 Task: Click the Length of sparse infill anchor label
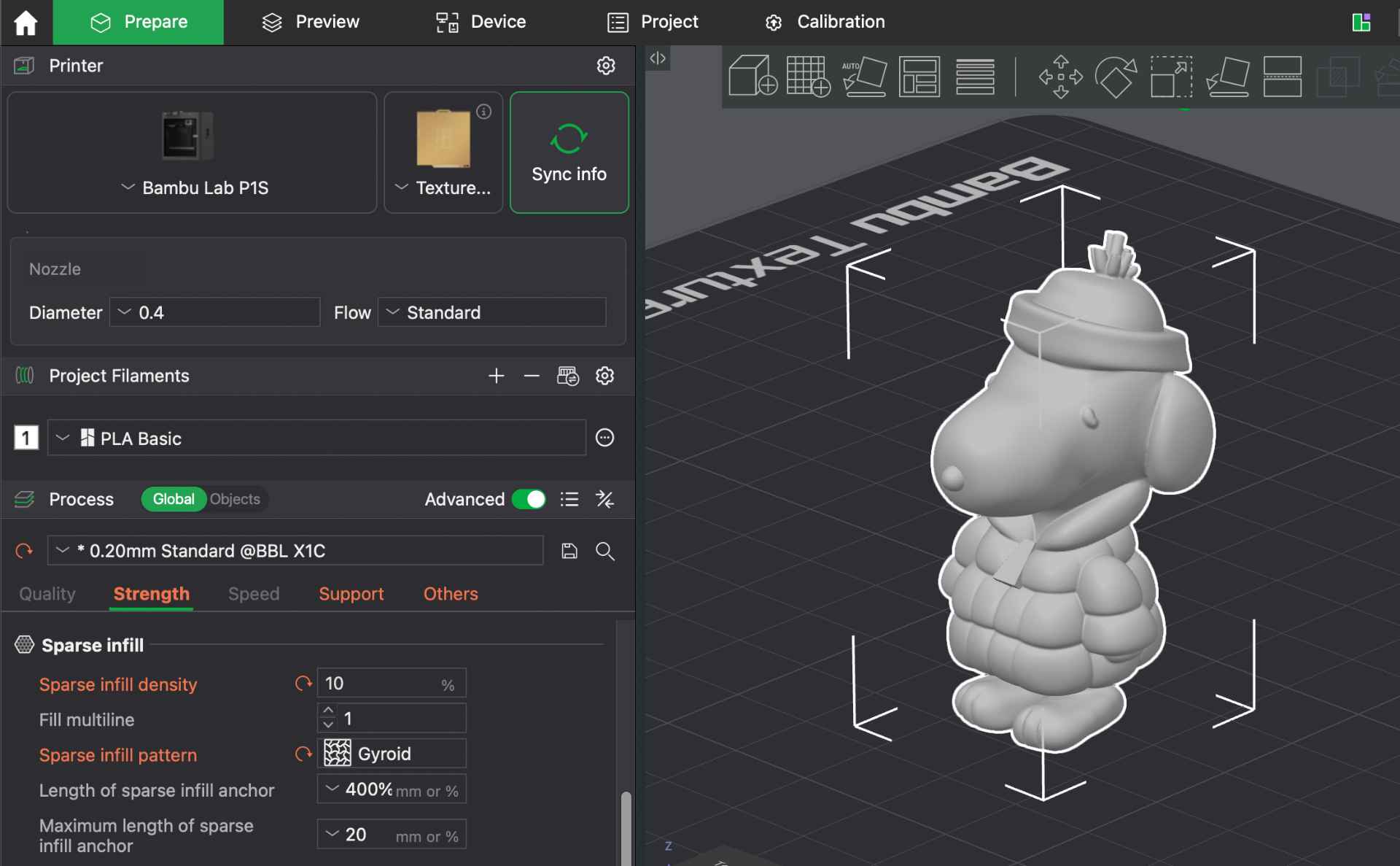(157, 790)
